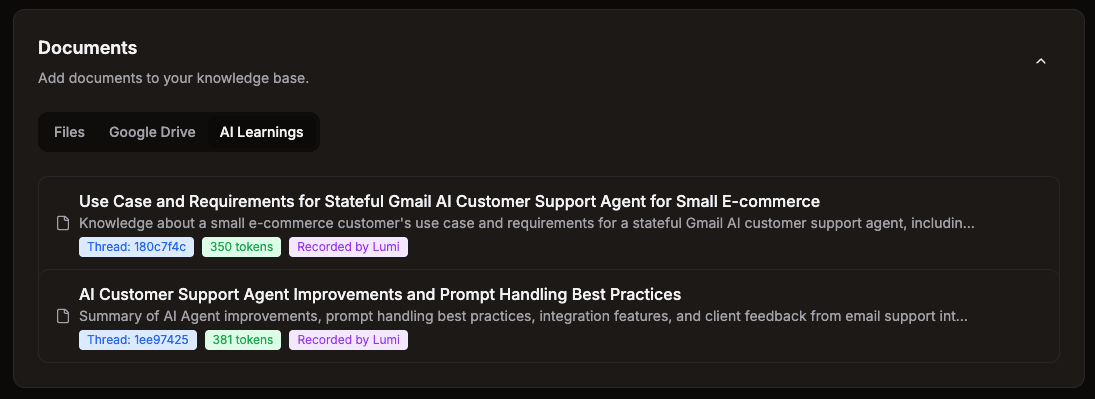Open the Use Case and Requirements document title
Viewport: 1095px width, 399px height.
click(x=449, y=201)
